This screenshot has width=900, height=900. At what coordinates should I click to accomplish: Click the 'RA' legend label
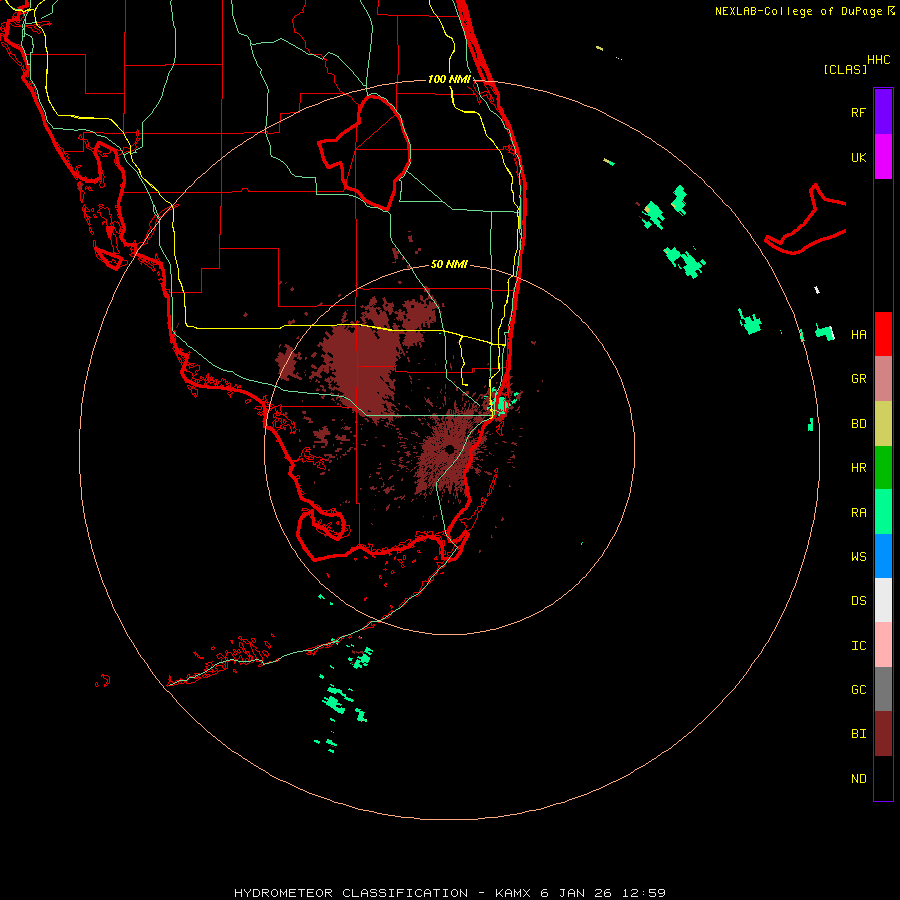858,513
